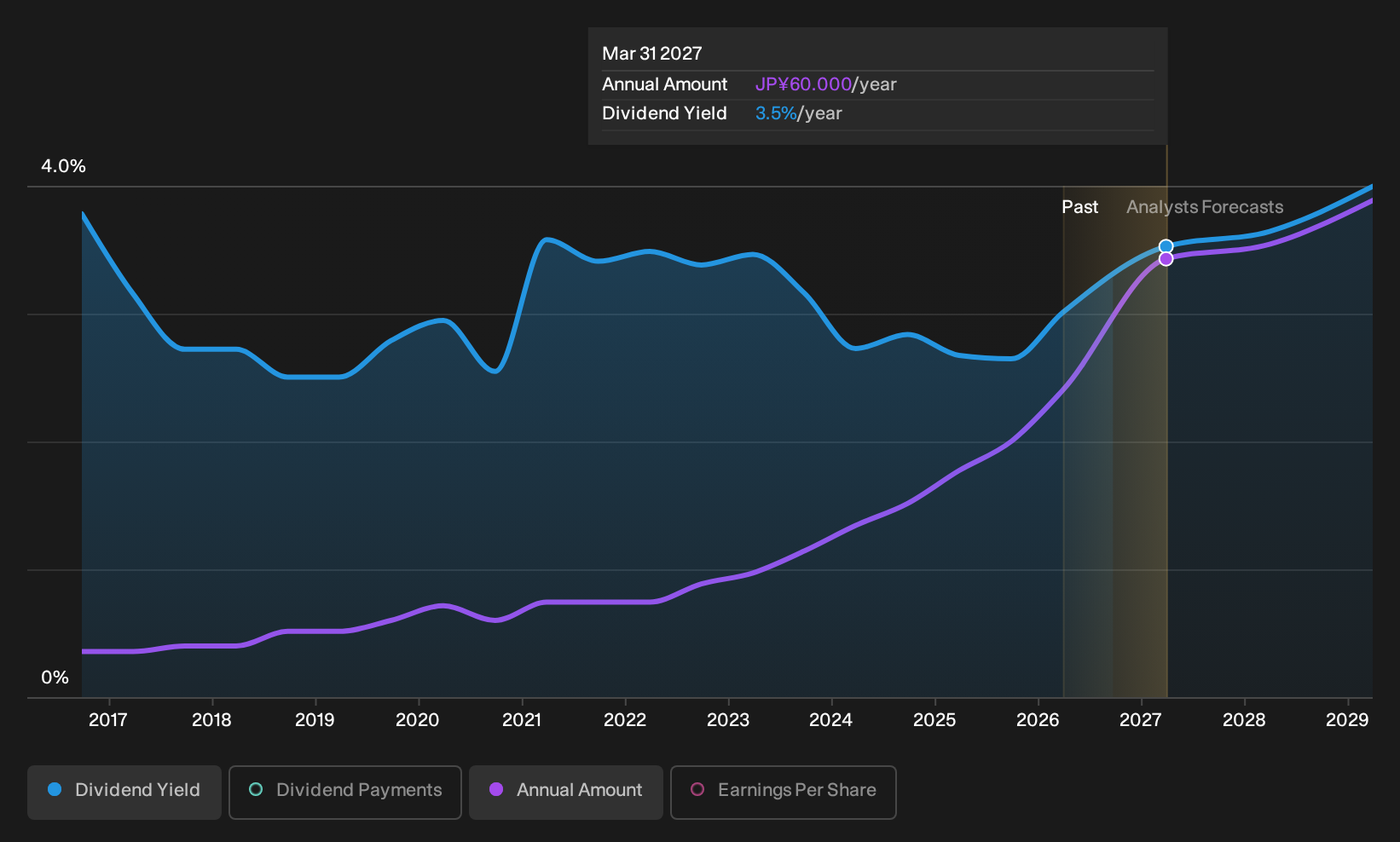Click the JP¥60.000 annual amount value

pyautogui.click(x=803, y=84)
